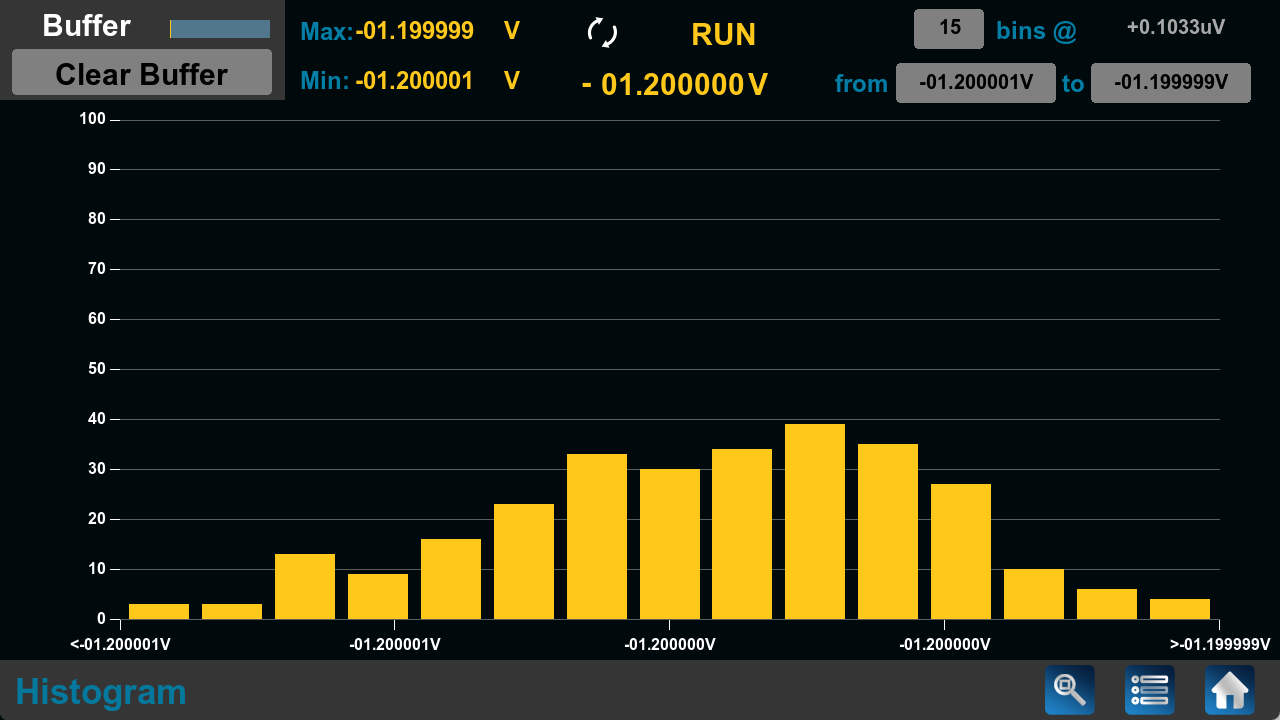Viewport: 1280px width, 720px height.
Task: Tap the continuous trigger circular arrows icon
Action: click(602, 33)
